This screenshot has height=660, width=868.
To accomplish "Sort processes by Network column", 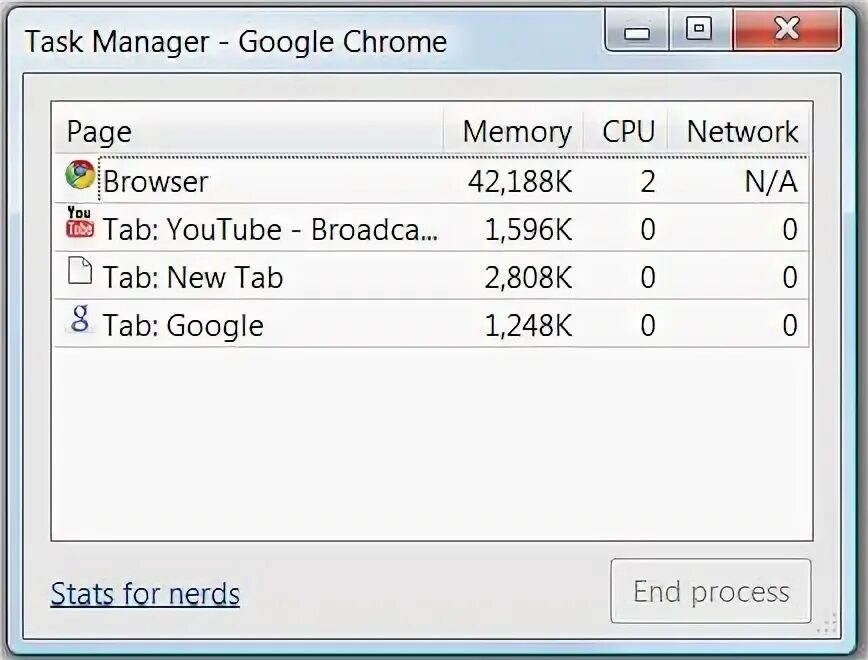I will tap(738, 132).
